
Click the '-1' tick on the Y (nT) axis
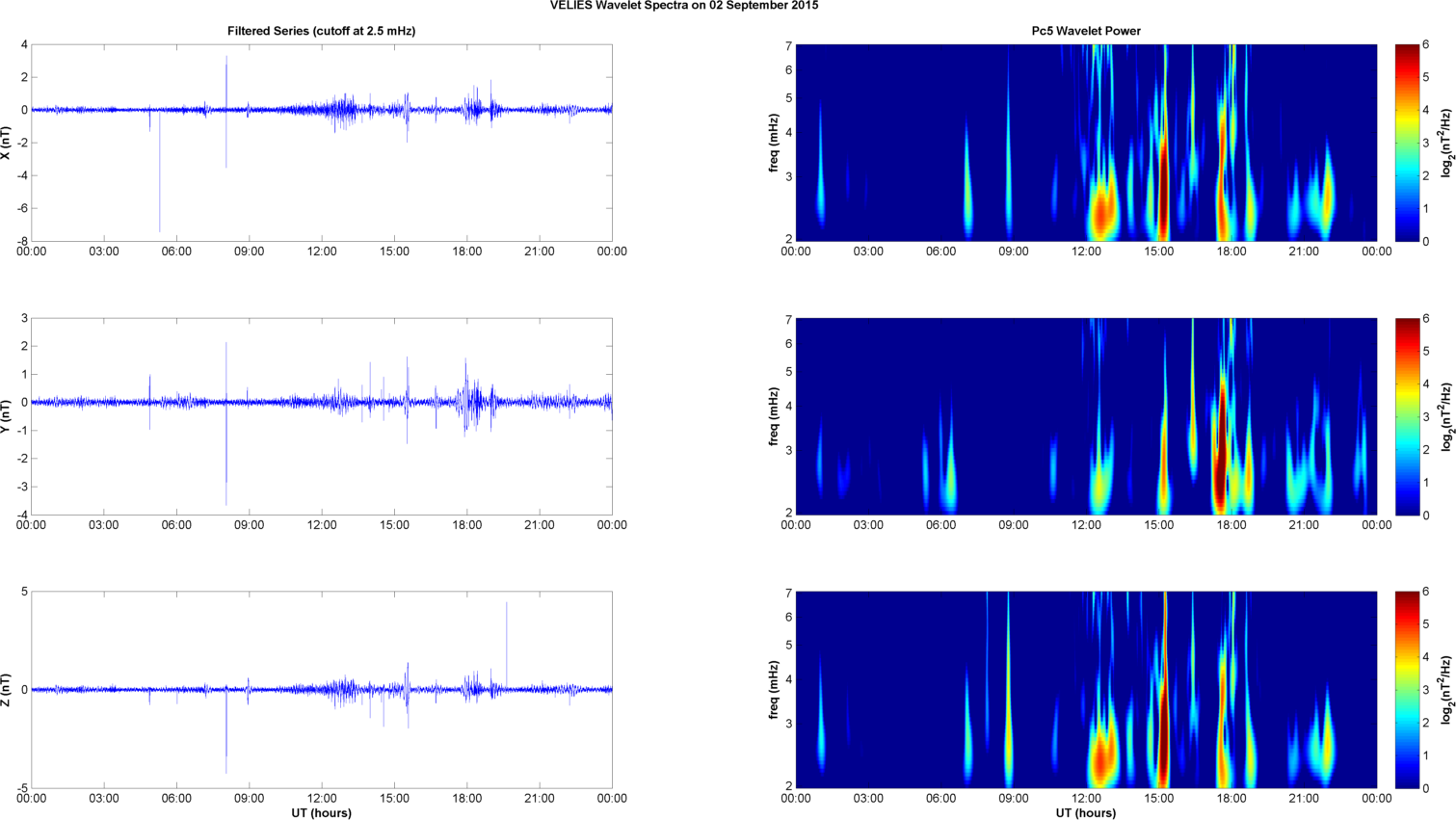coord(22,431)
